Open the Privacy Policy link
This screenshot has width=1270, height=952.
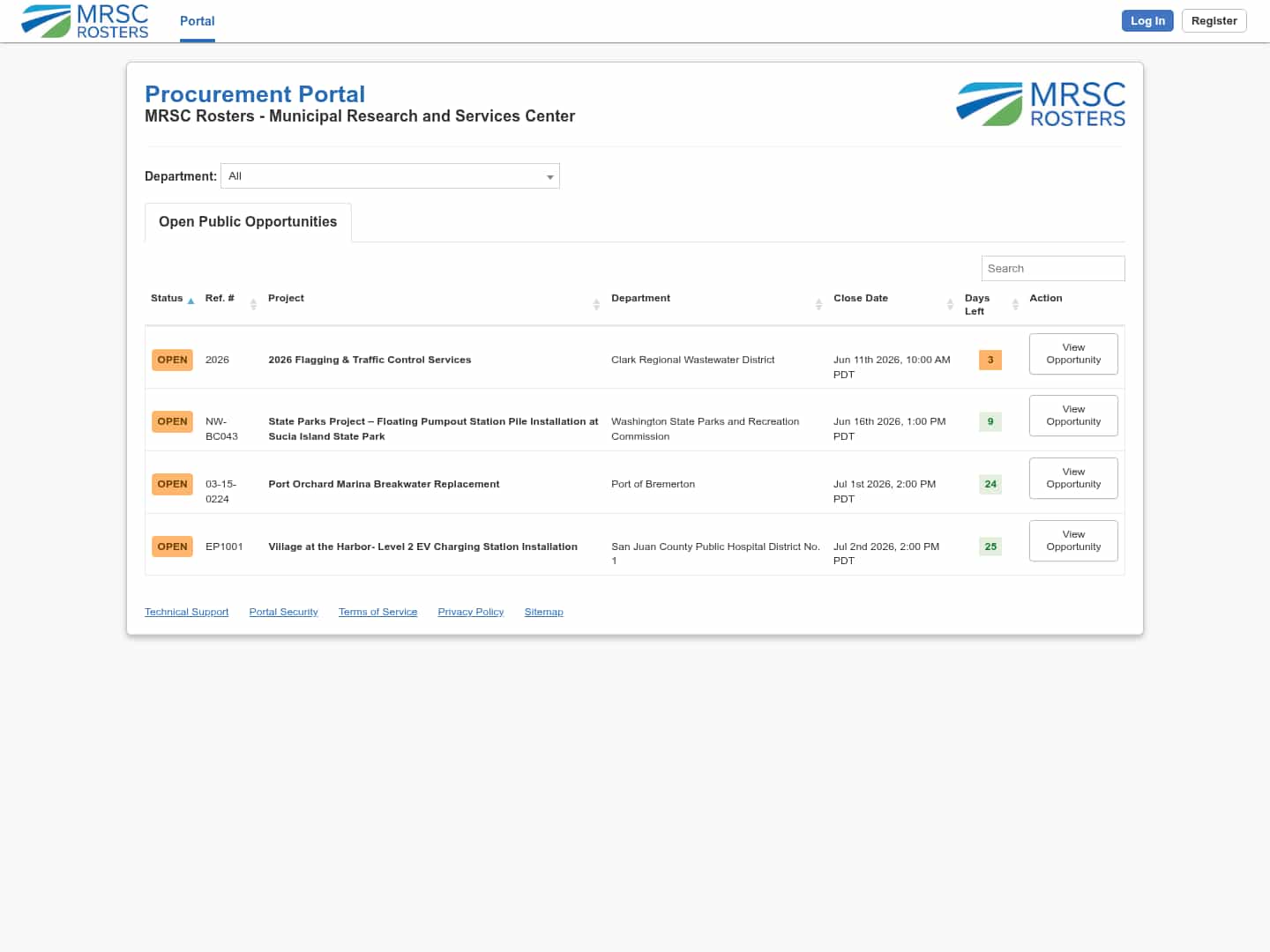coord(470,612)
